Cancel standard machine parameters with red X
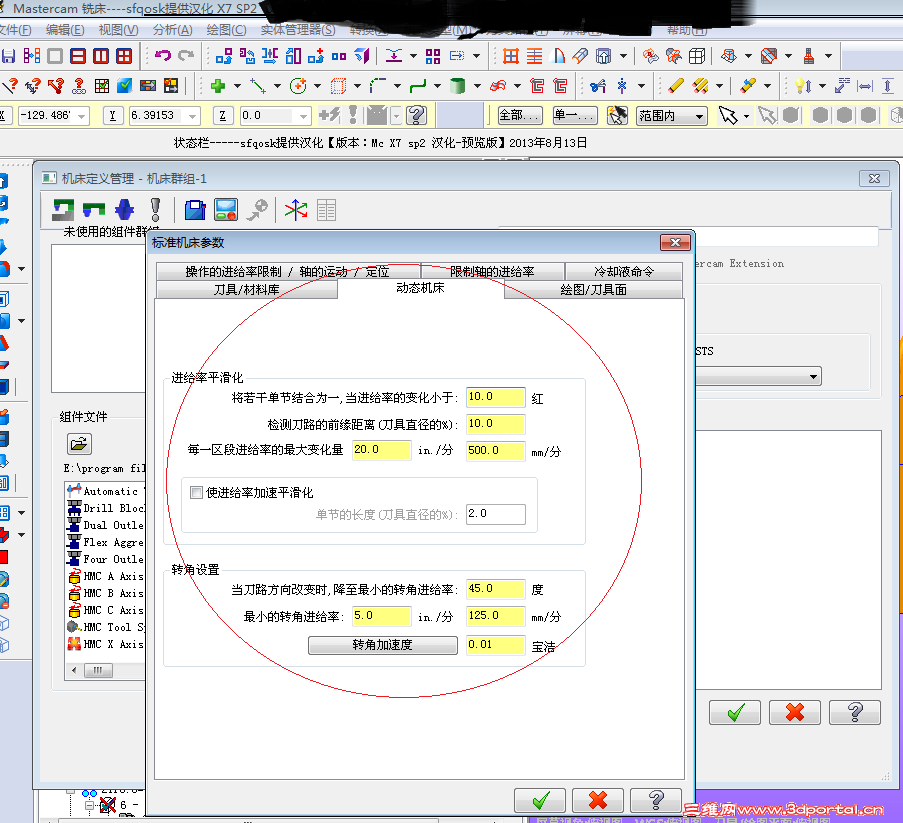The height and width of the screenshot is (823, 903). click(598, 799)
